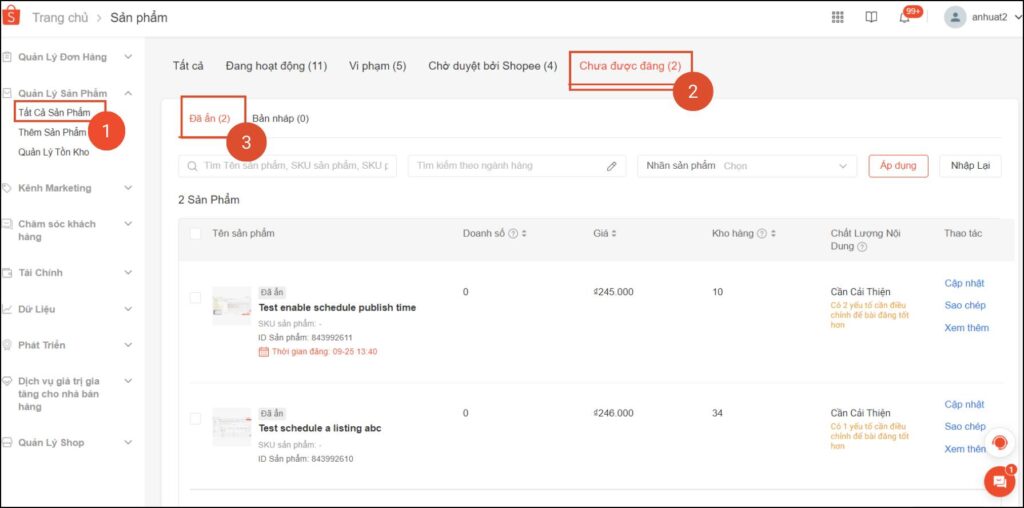Tick the select-all products checkbox in header
Image resolution: width=1024 pixels, height=508 pixels.
pyautogui.click(x=195, y=234)
